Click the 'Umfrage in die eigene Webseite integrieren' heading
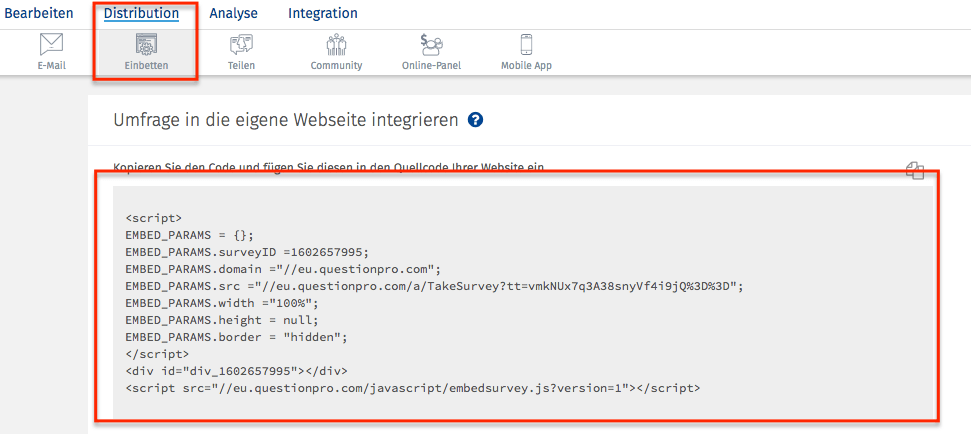The height and width of the screenshot is (434, 971). click(x=285, y=121)
